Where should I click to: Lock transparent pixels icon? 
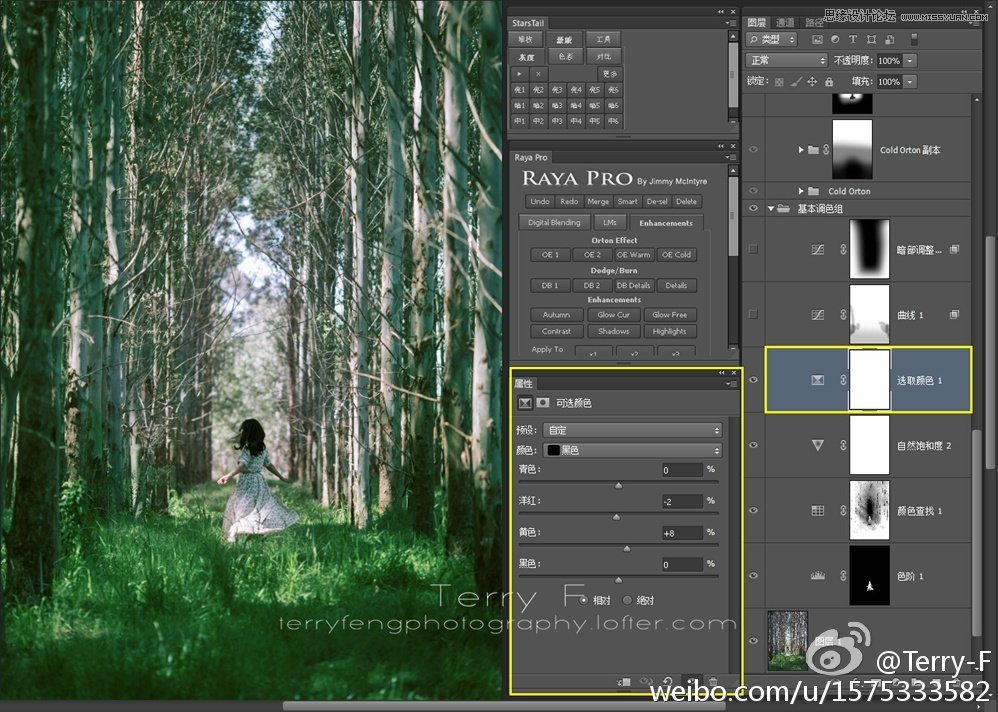pyautogui.click(x=779, y=81)
